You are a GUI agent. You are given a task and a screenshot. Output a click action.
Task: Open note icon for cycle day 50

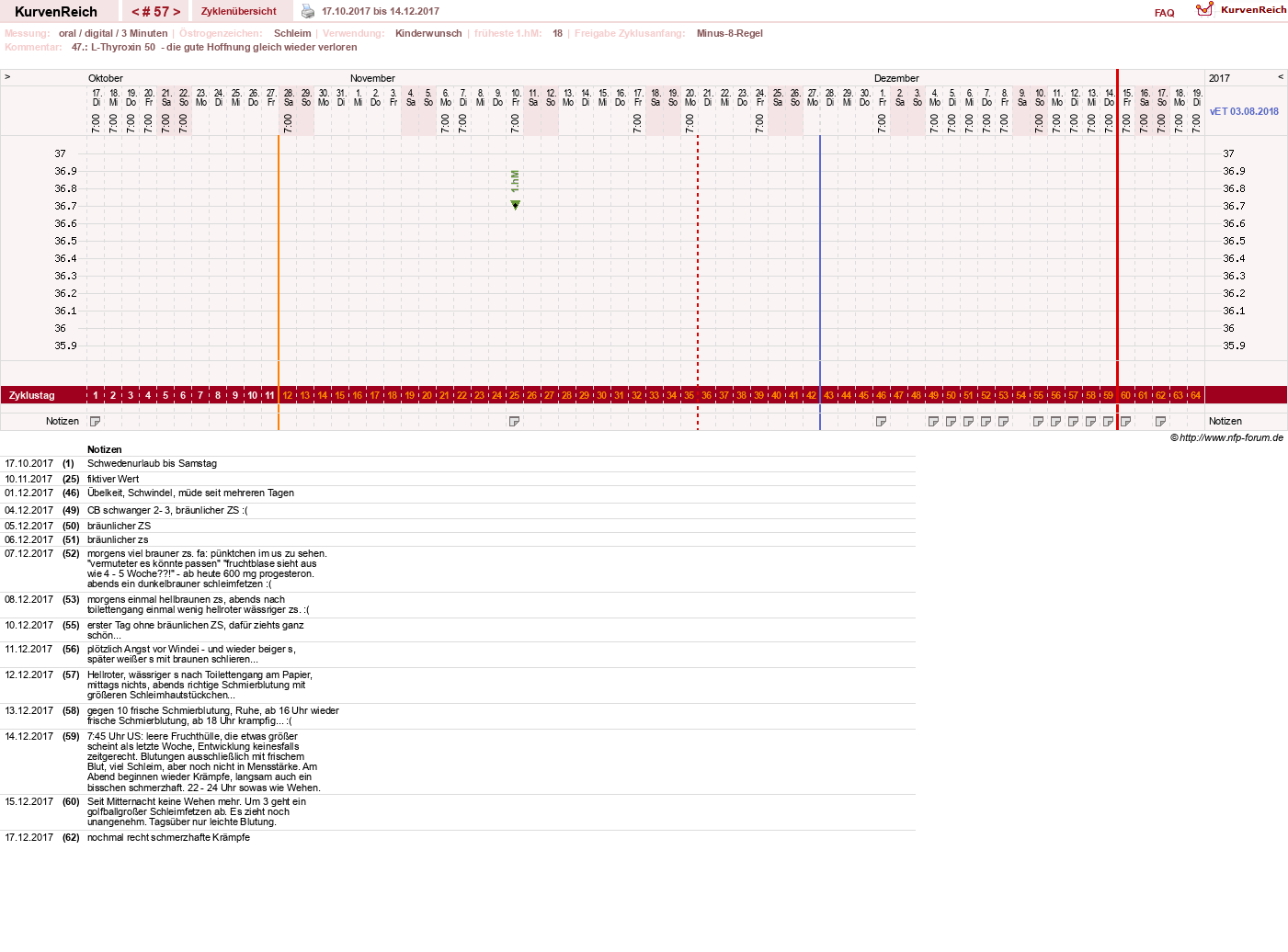952,422
